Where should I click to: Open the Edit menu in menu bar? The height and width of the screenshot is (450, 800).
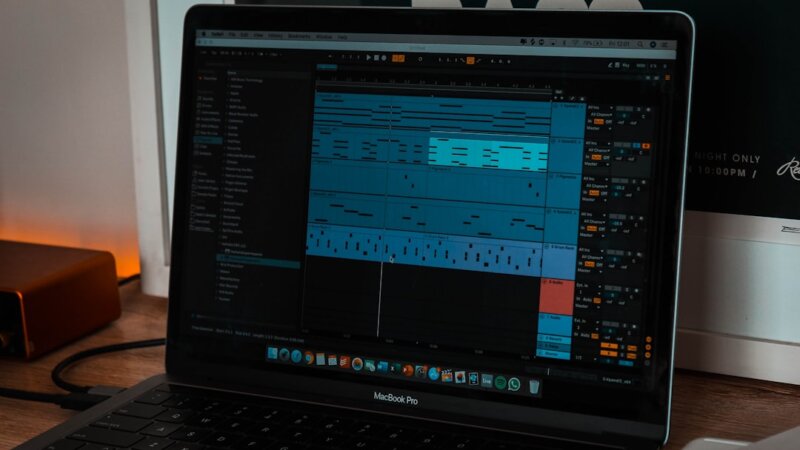pos(244,35)
